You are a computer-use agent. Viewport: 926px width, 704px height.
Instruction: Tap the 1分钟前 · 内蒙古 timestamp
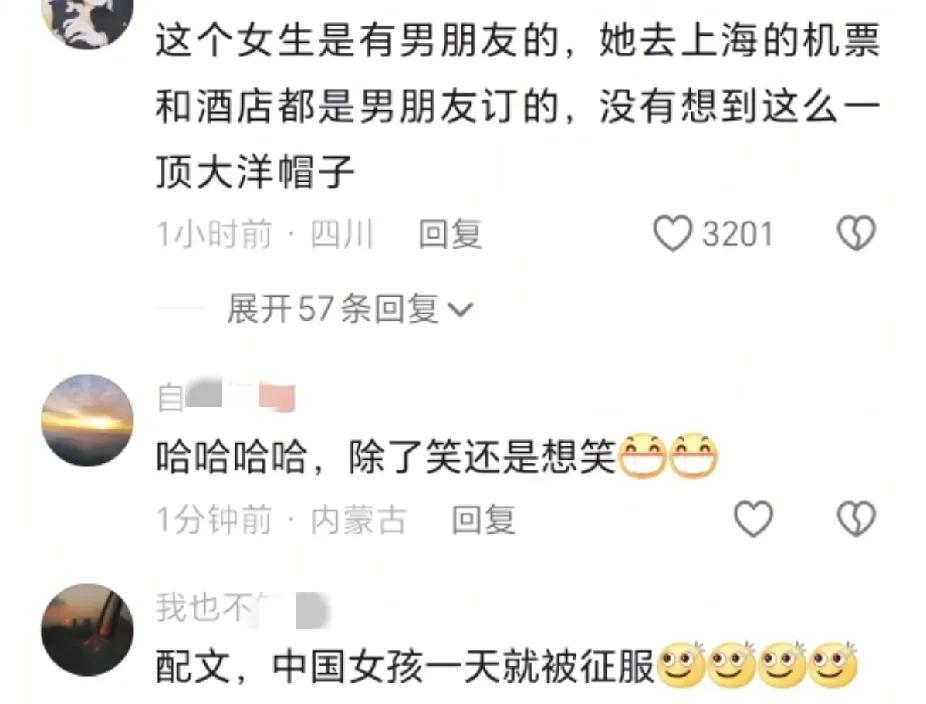click(282, 520)
